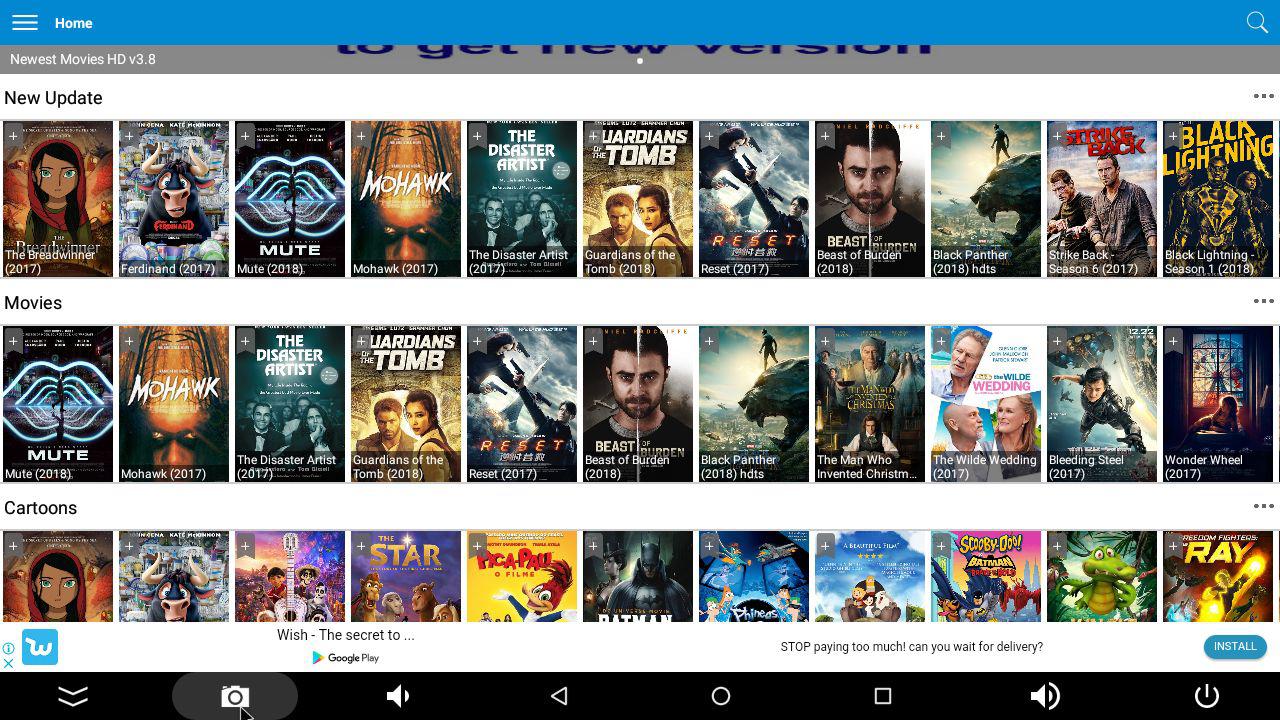
Task: Open the Coco guitar poster in Cartoons row
Action: pos(290,577)
